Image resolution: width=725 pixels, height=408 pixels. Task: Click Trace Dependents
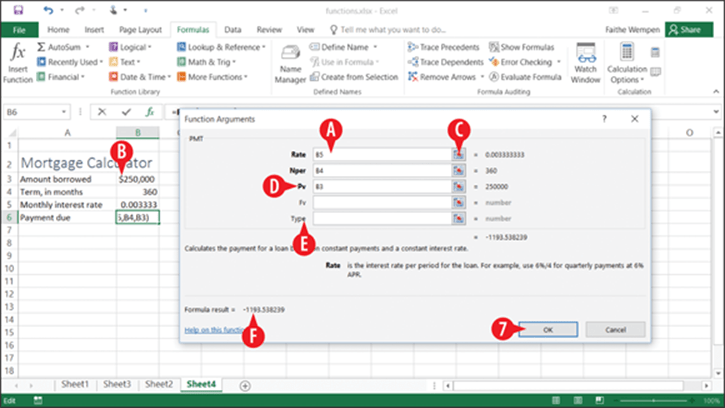(x=446, y=62)
